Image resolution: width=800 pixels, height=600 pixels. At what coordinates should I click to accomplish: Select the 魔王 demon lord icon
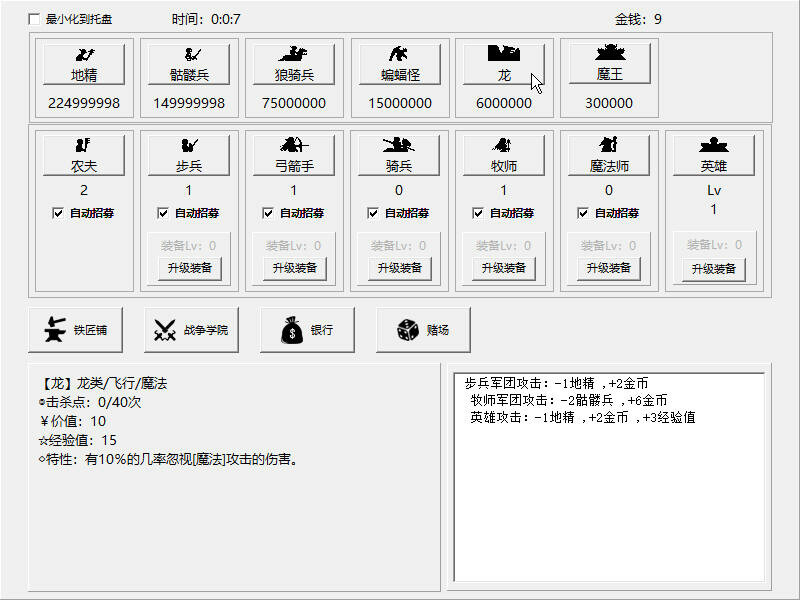(x=609, y=62)
